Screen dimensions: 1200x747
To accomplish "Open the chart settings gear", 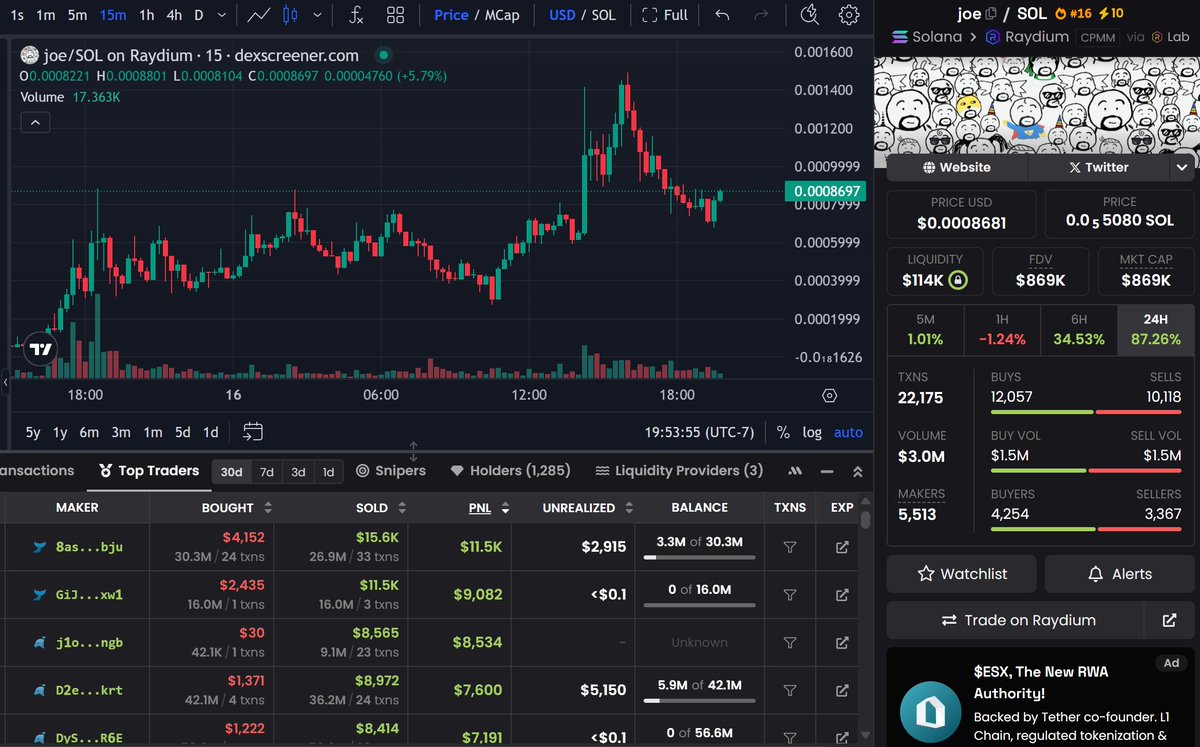I will [849, 15].
